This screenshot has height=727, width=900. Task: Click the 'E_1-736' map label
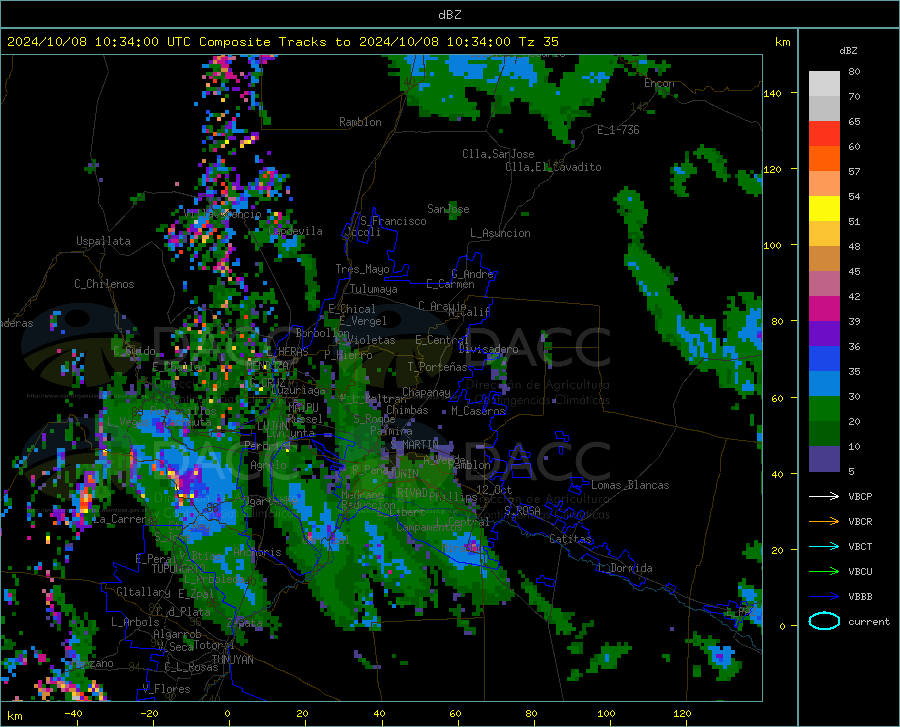(618, 130)
